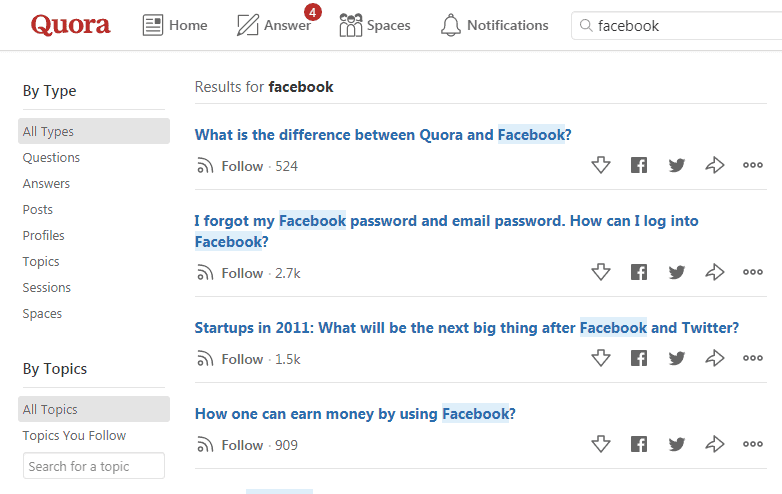The height and width of the screenshot is (494, 782).
Task: Open more options for Quora and Facebook question
Action: tap(753, 166)
